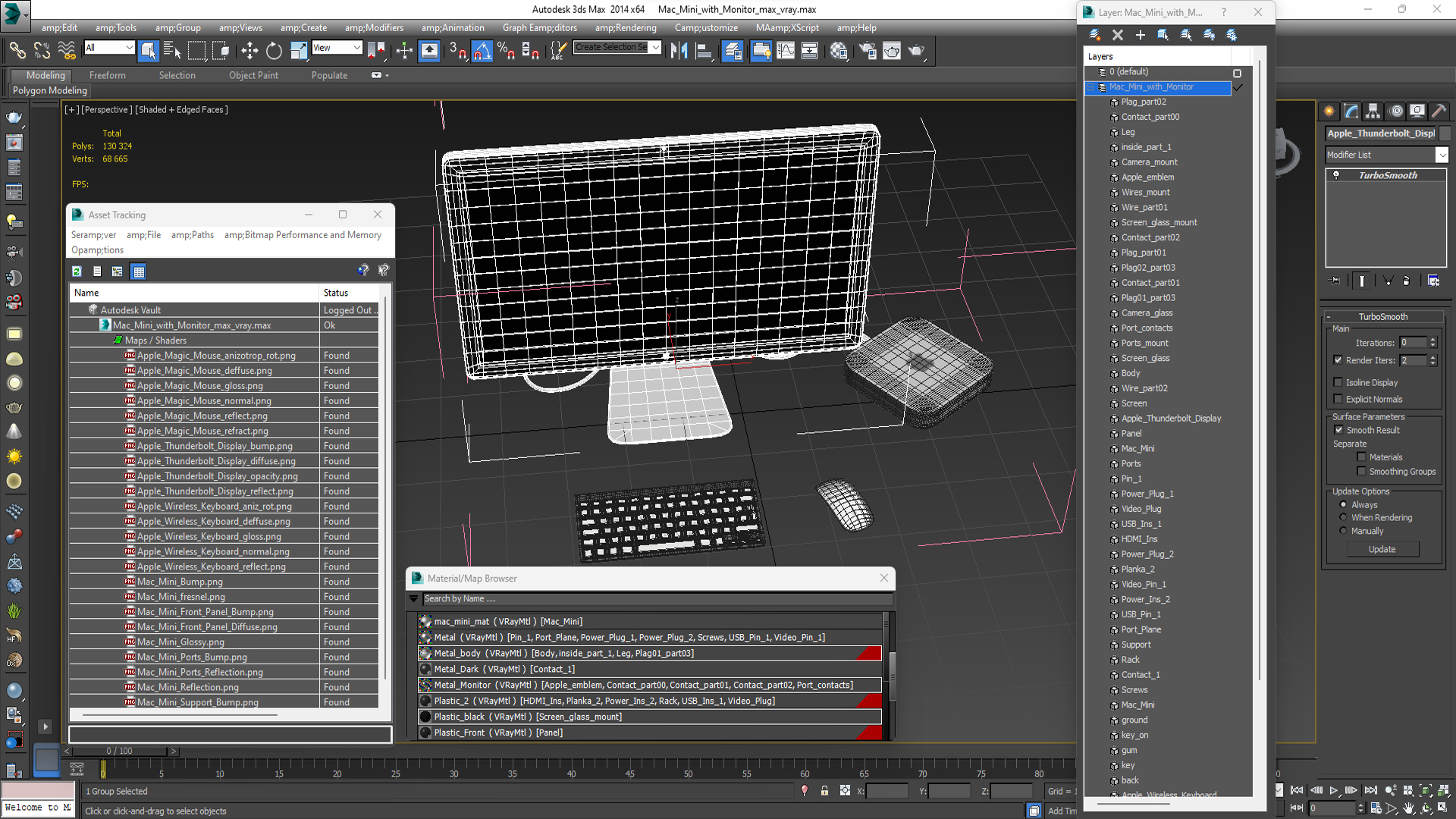
Task: Open the Hierarchy command panel tab
Action: pyautogui.click(x=1373, y=111)
